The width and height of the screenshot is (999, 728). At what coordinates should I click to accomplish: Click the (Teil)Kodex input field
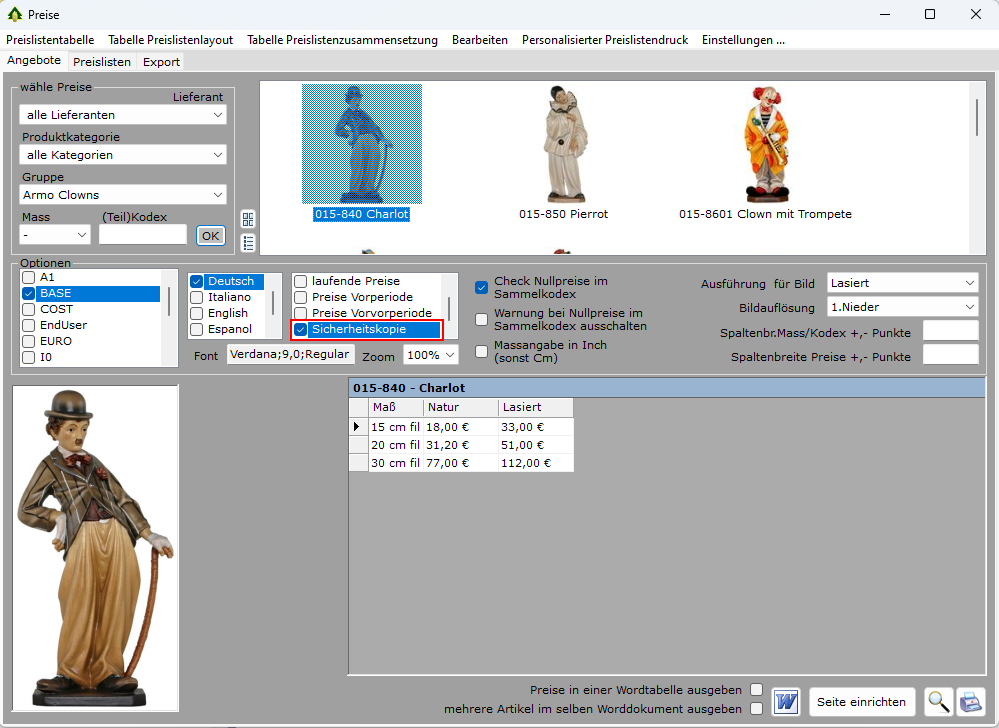(143, 235)
